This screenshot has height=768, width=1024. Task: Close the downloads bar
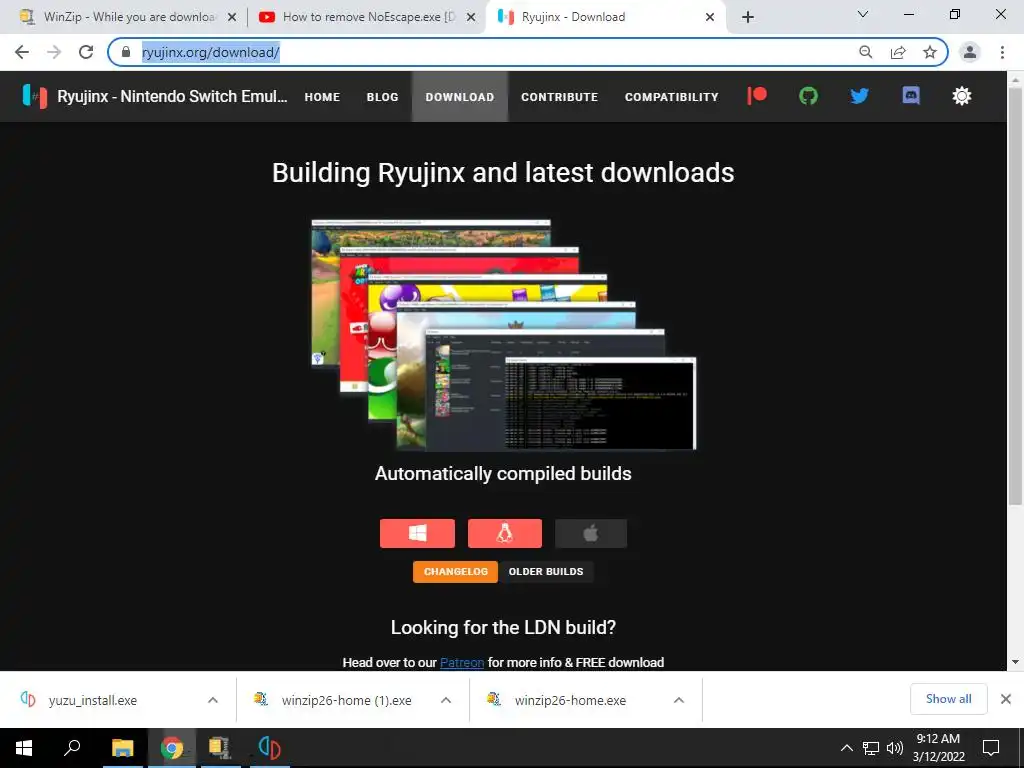(x=1006, y=699)
